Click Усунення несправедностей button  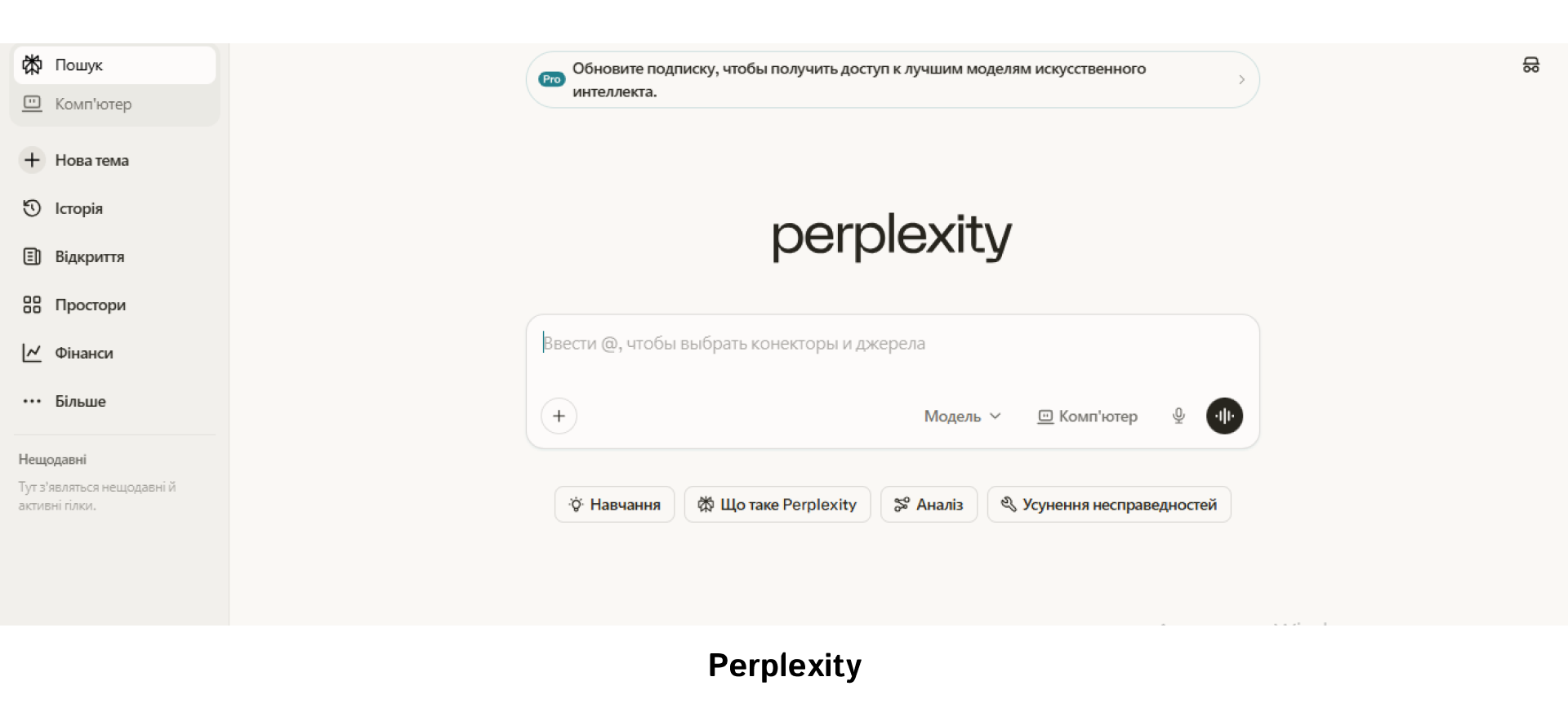pos(1108,504)
